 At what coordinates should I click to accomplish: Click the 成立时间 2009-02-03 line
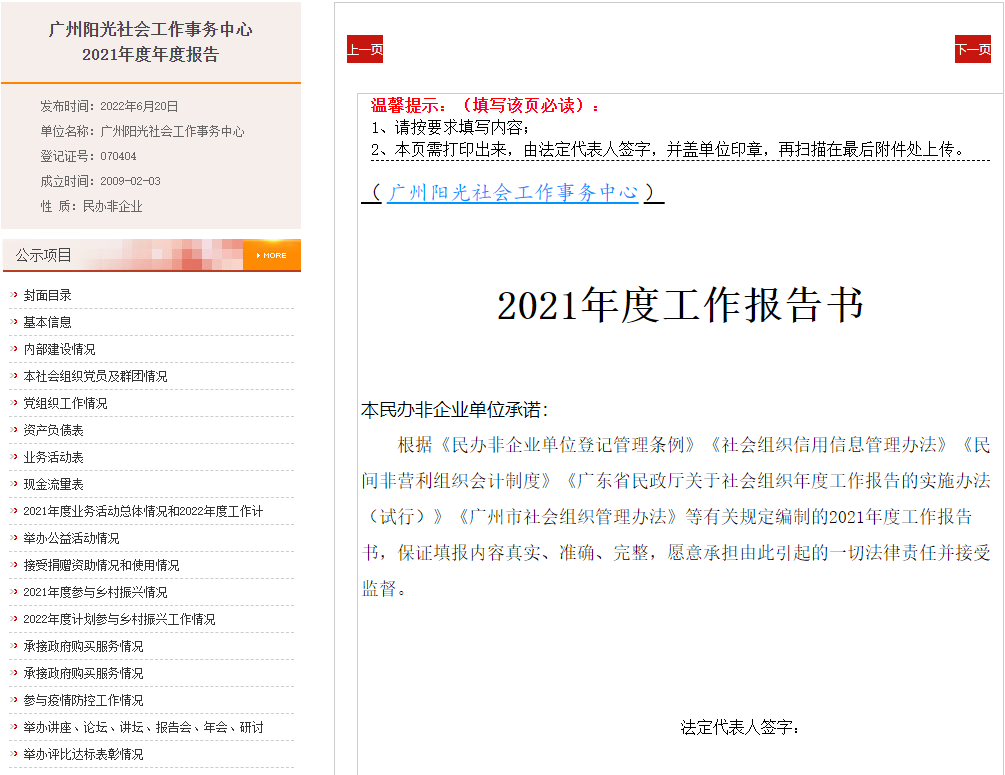point(100,181)
